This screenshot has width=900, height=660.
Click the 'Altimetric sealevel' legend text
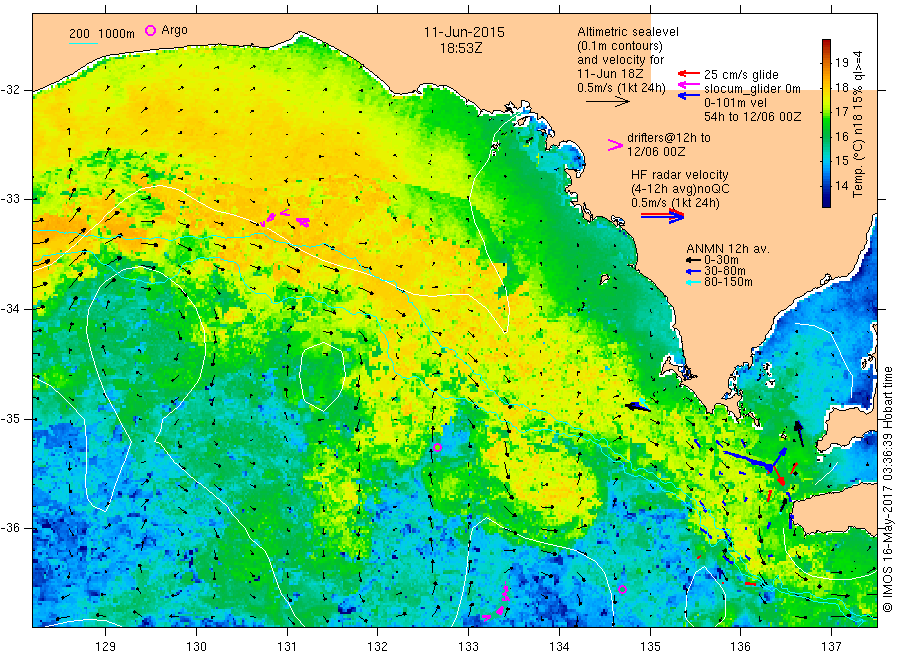tap(628, 32)
